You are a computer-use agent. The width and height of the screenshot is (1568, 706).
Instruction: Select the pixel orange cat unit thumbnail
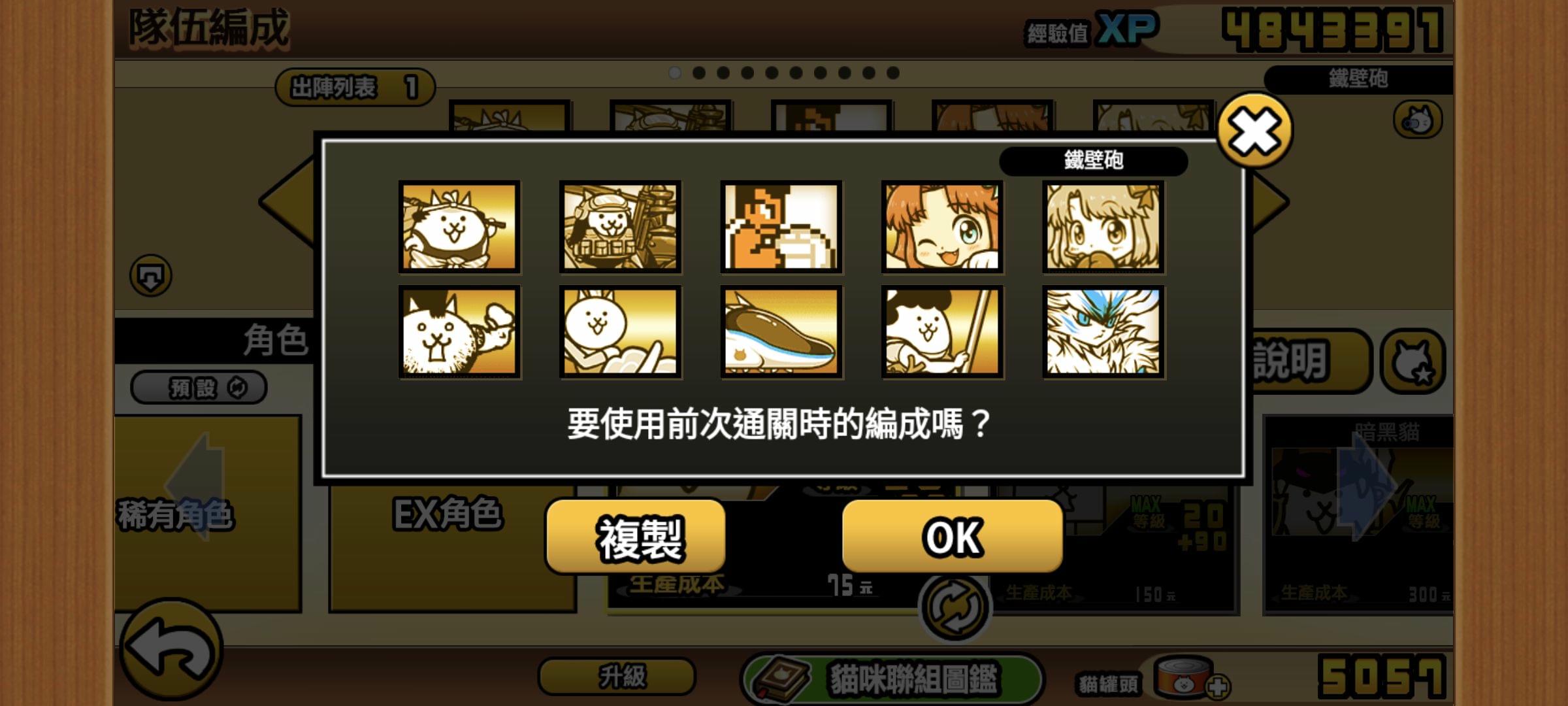[x=781, y=227]
